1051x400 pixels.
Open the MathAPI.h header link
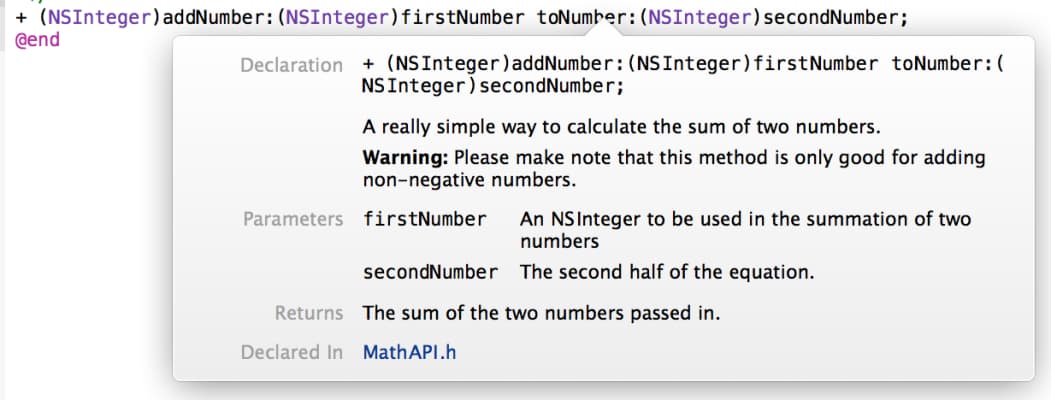409,352
